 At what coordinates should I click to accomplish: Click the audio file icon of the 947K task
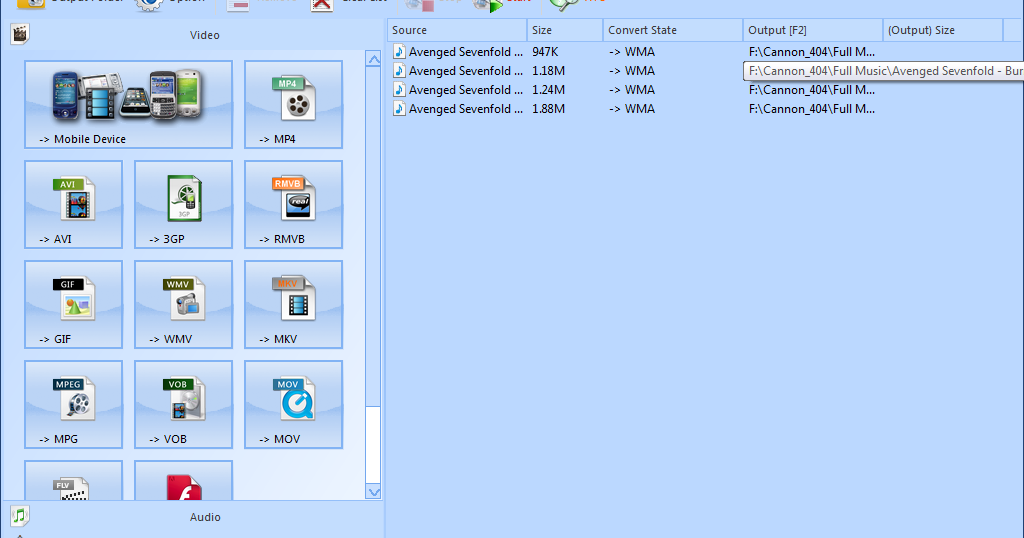(399, 52)
